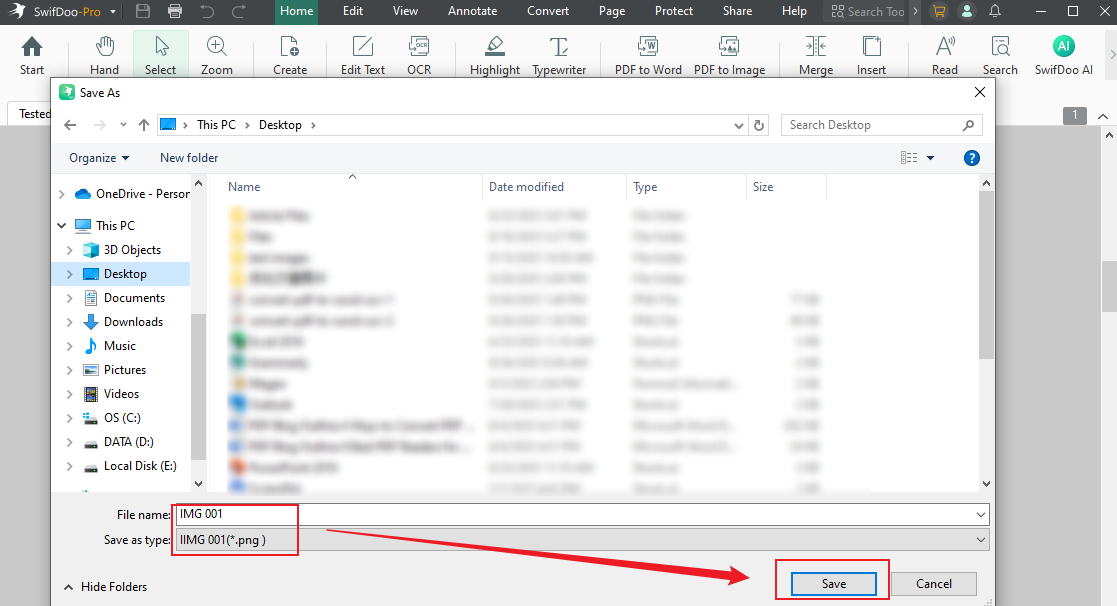Choose the Highlight tool
1117x606 pixels.
pos(495,47)
